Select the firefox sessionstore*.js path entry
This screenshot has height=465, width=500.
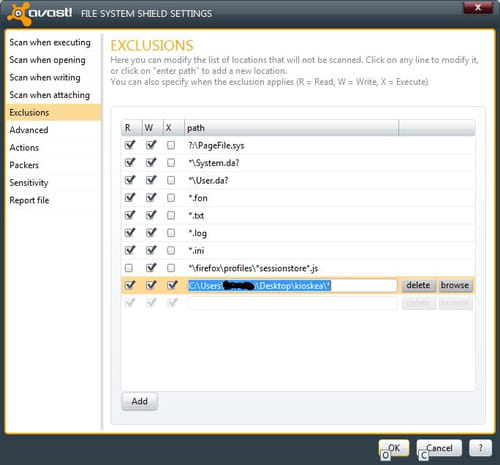253,268
